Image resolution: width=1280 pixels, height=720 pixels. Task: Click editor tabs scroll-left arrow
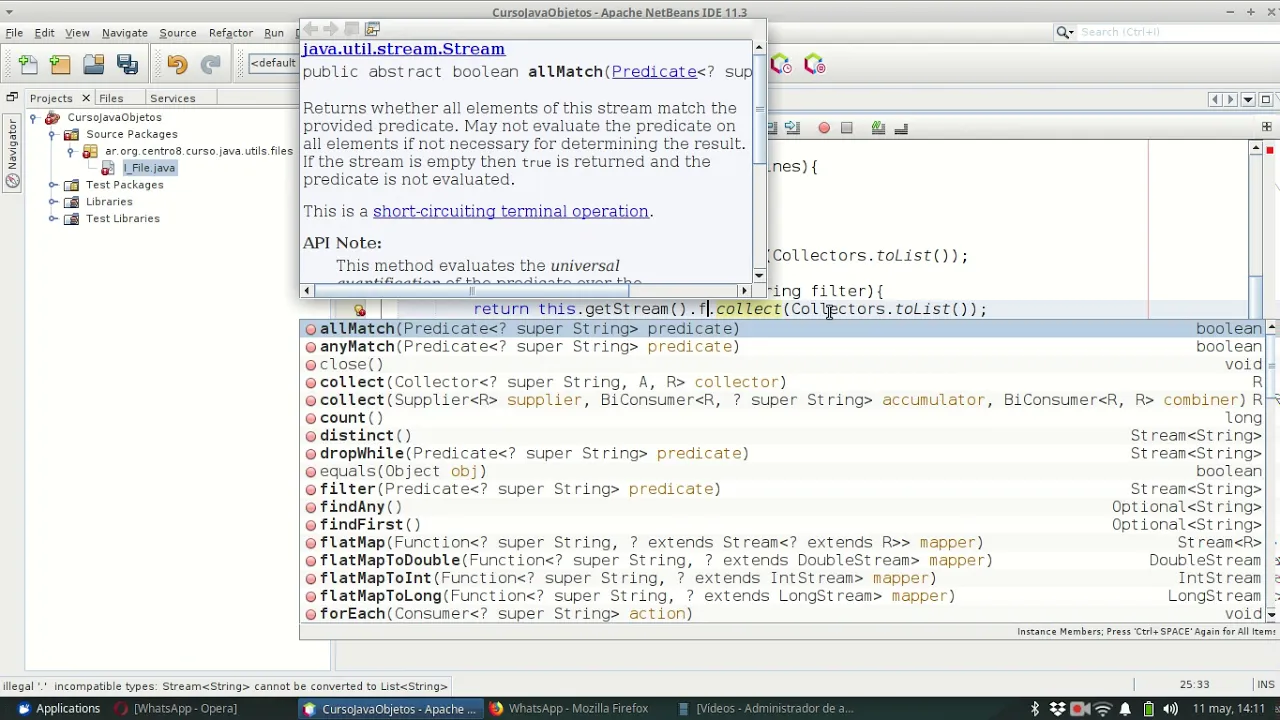(x=1215, y=99)
